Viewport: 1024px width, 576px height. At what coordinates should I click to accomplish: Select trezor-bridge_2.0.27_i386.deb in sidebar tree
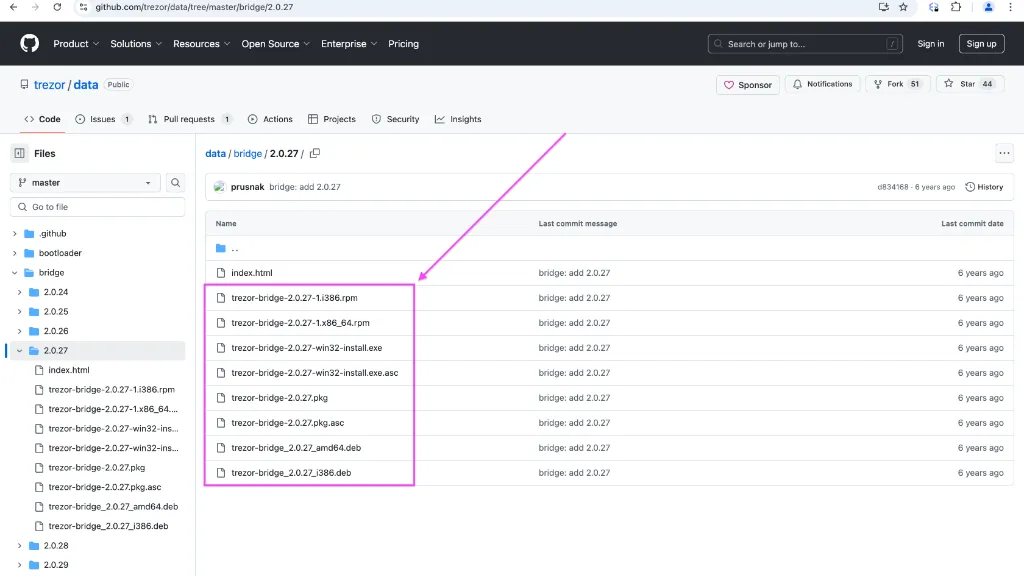click(108, 526)
